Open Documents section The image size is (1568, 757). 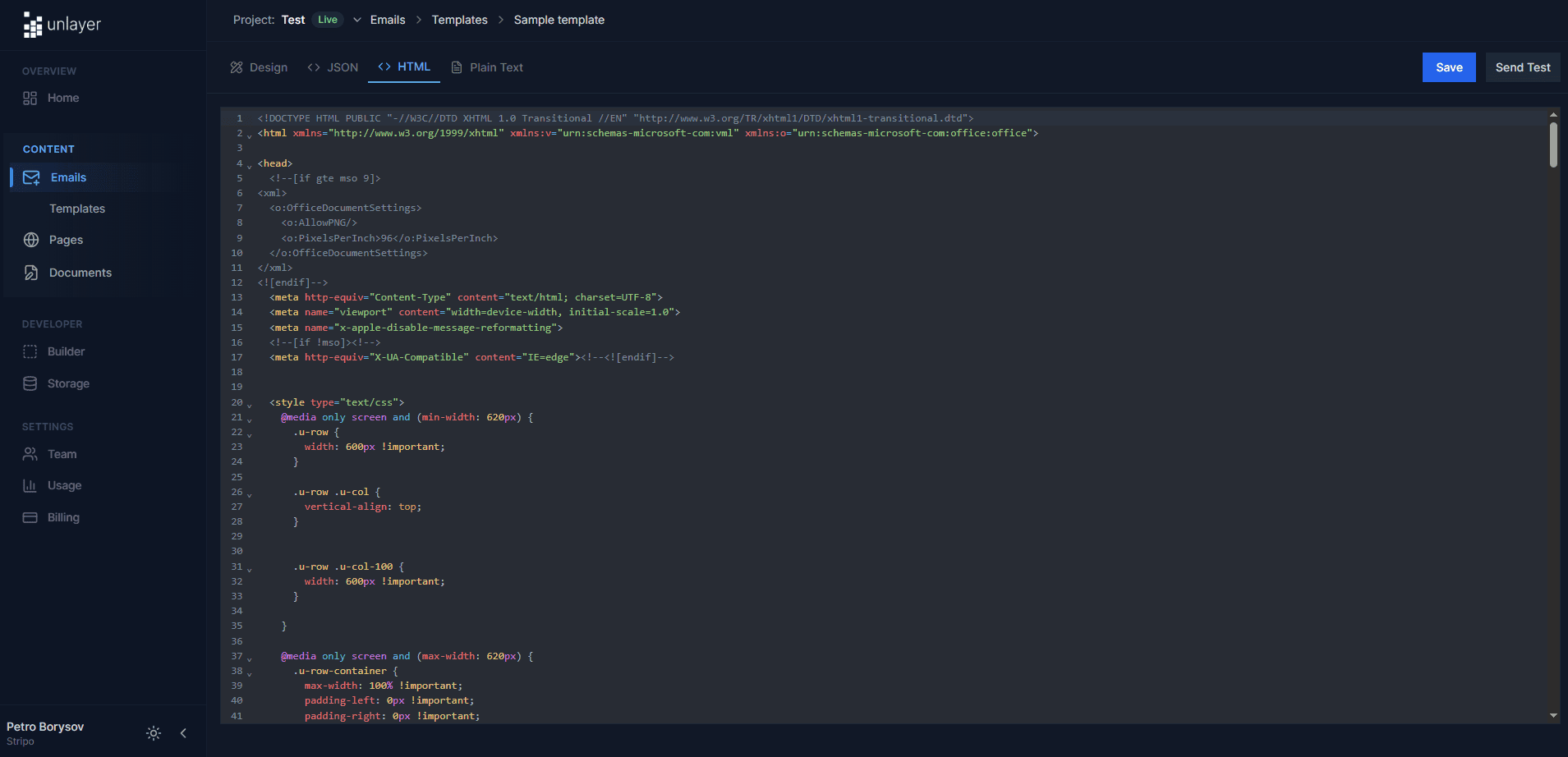(x=80, y=273)
